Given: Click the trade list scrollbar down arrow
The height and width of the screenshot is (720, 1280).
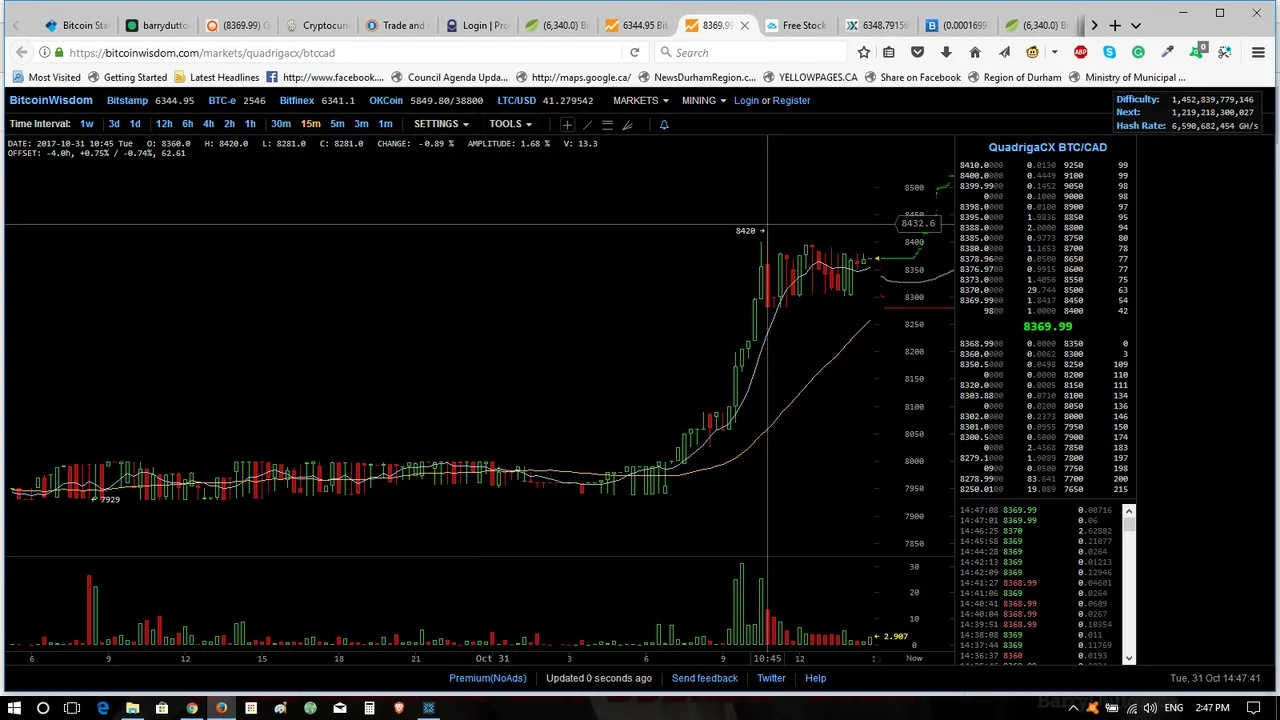Looking at the screenshot, I should pos(1129,657).
